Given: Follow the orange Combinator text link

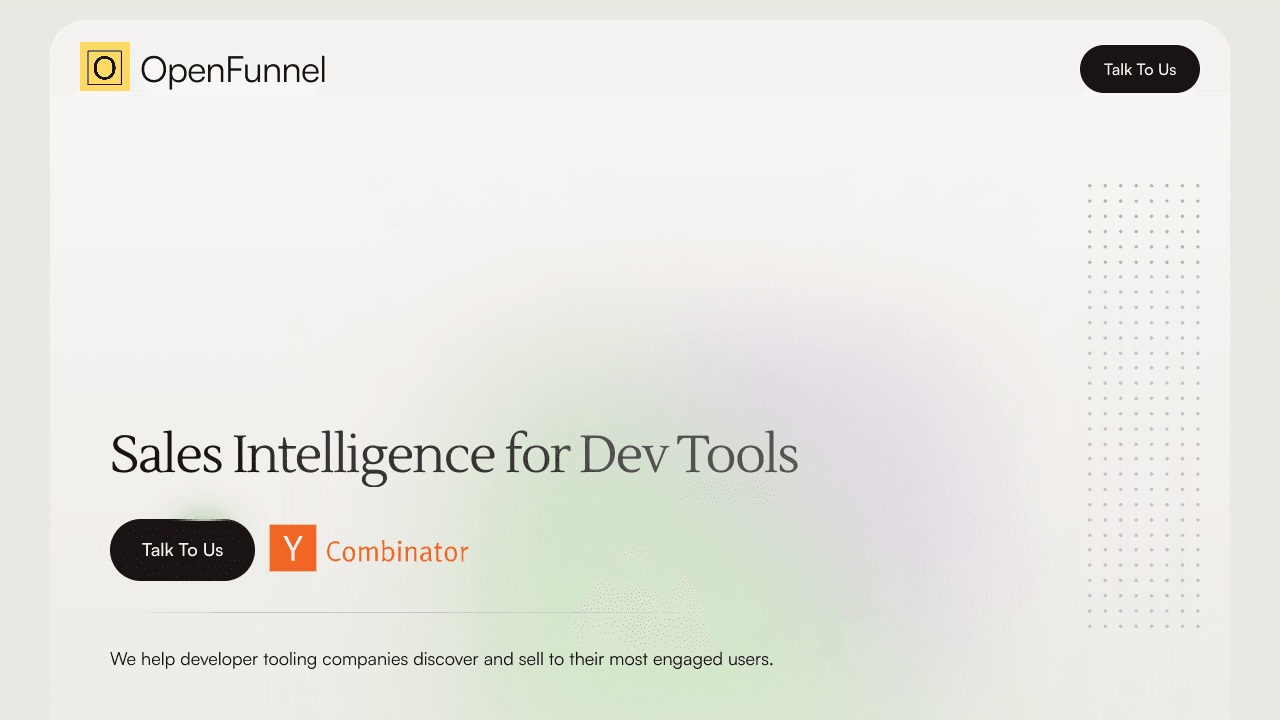Looking at the screenshot, I should tap(397, 552).
